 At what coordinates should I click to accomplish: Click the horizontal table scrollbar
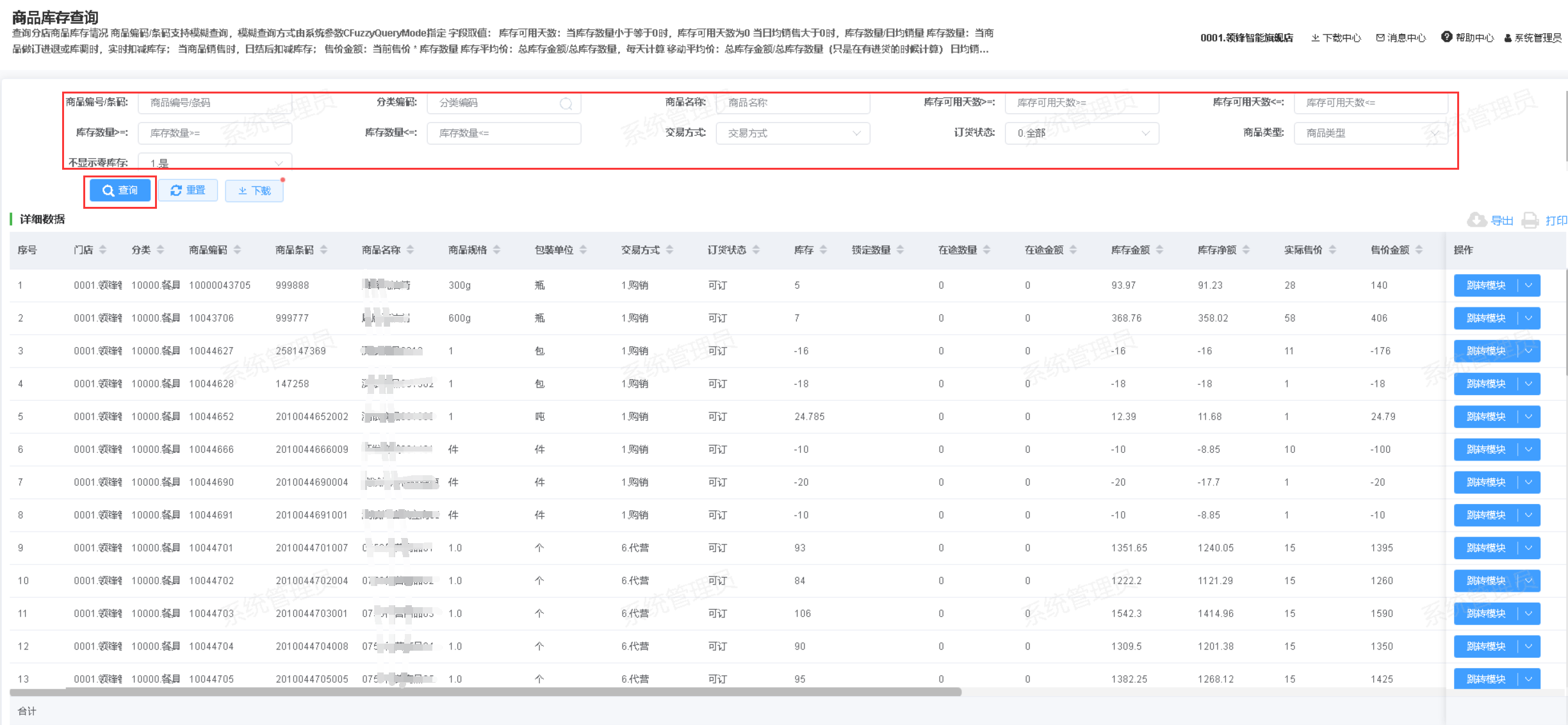(x=485, y=692)
